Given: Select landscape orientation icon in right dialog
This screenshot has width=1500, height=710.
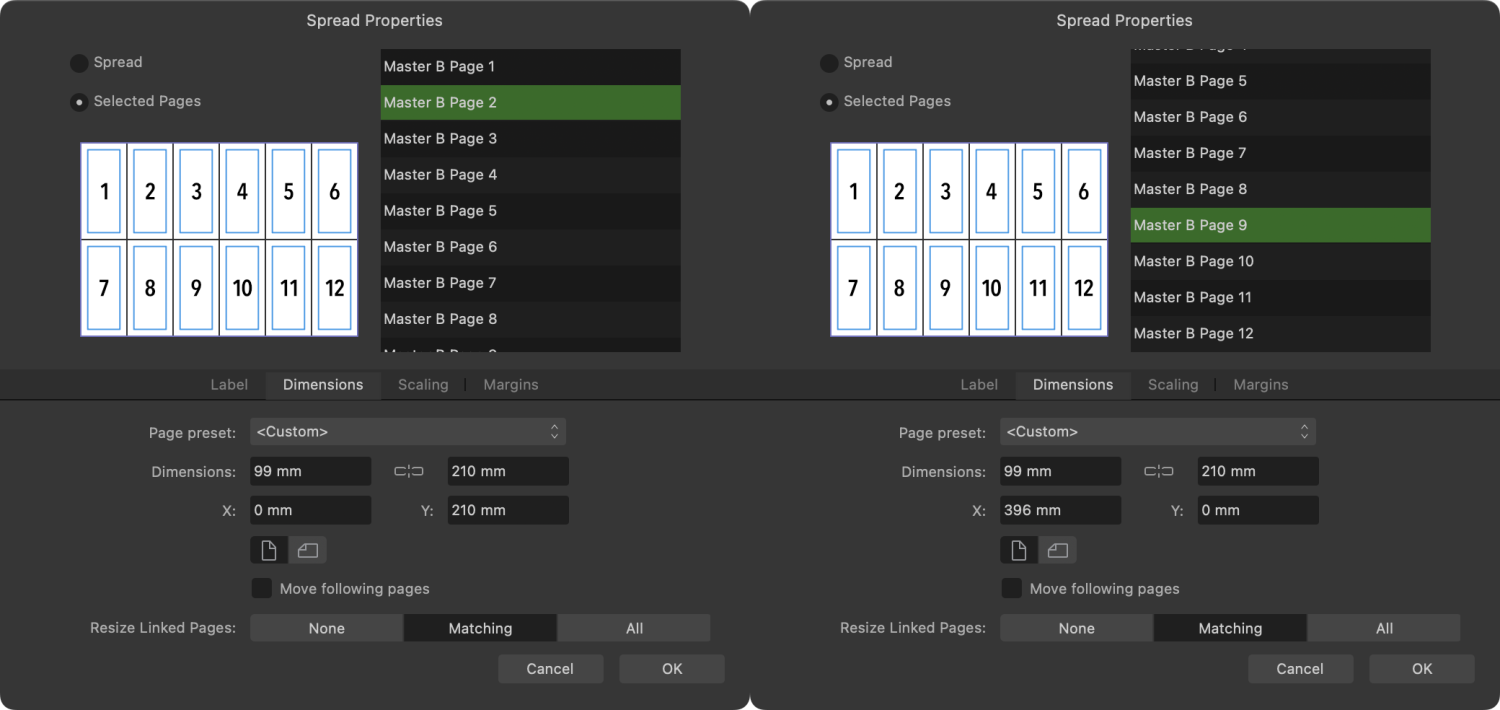Looking at the screenshot, I should 1057,550.
